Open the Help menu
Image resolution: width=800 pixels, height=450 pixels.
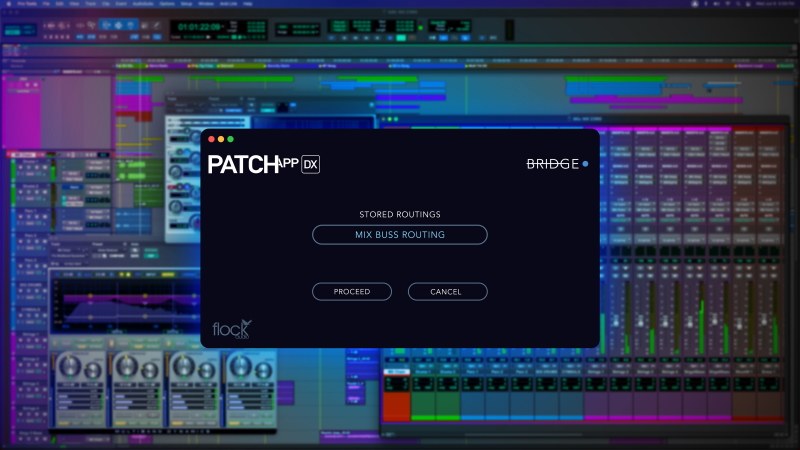(246, 4)
